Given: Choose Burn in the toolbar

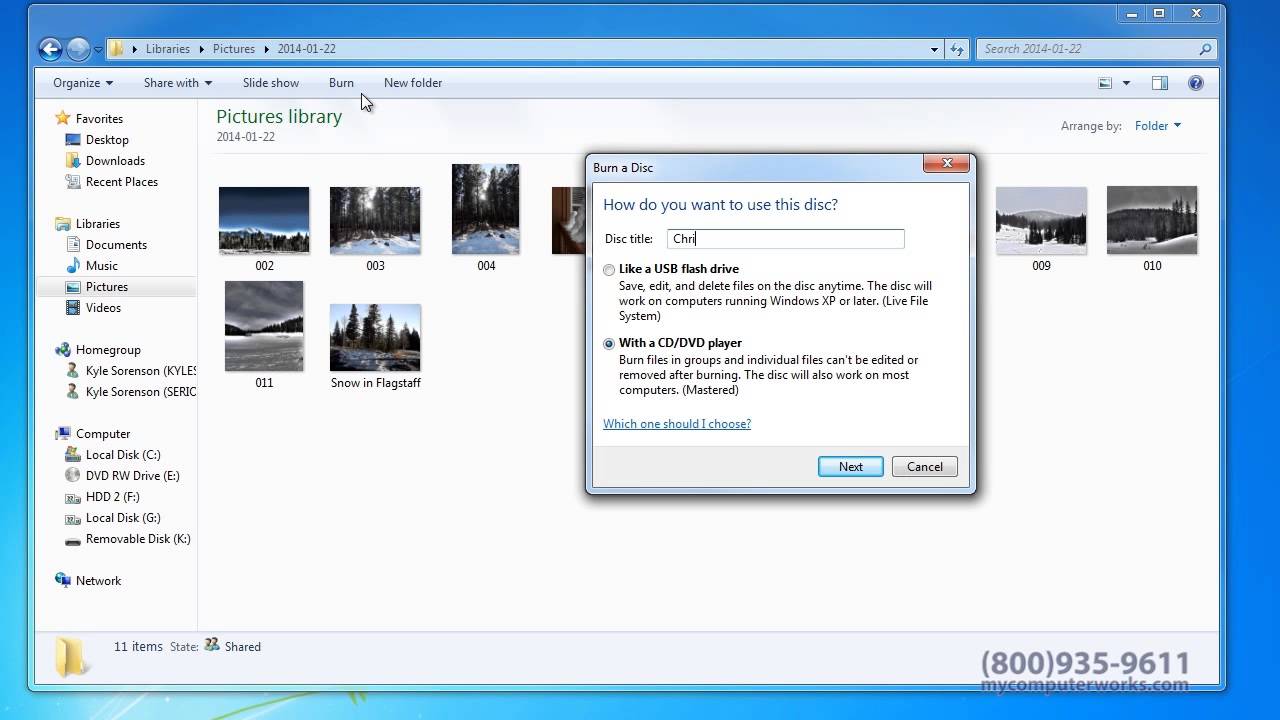Looking at the screenshot, I should pyautogui.click(x=341, y=83).
